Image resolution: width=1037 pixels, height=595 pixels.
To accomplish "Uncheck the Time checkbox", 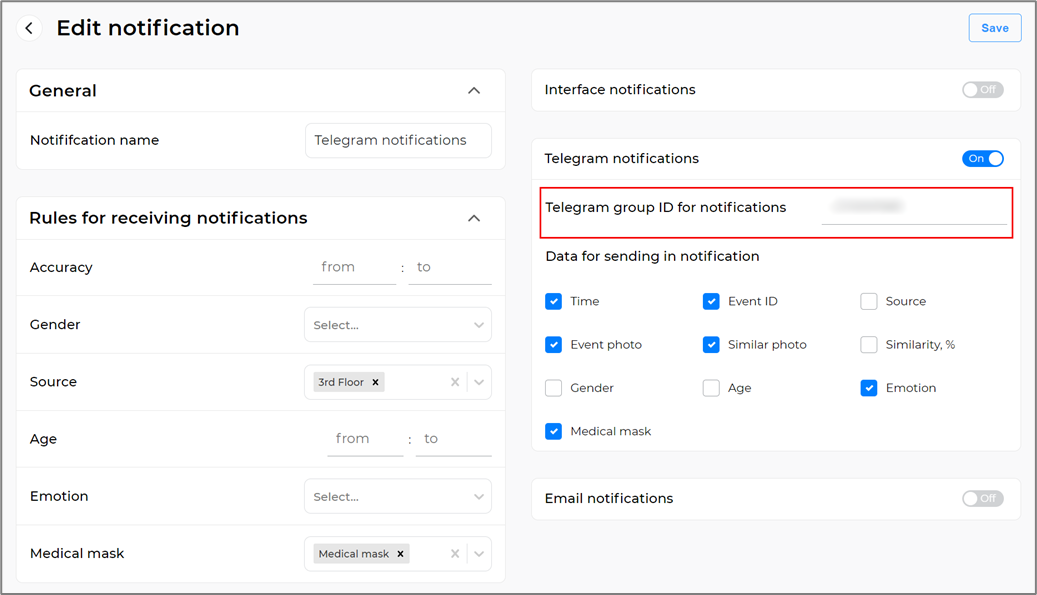I will 553,301.
